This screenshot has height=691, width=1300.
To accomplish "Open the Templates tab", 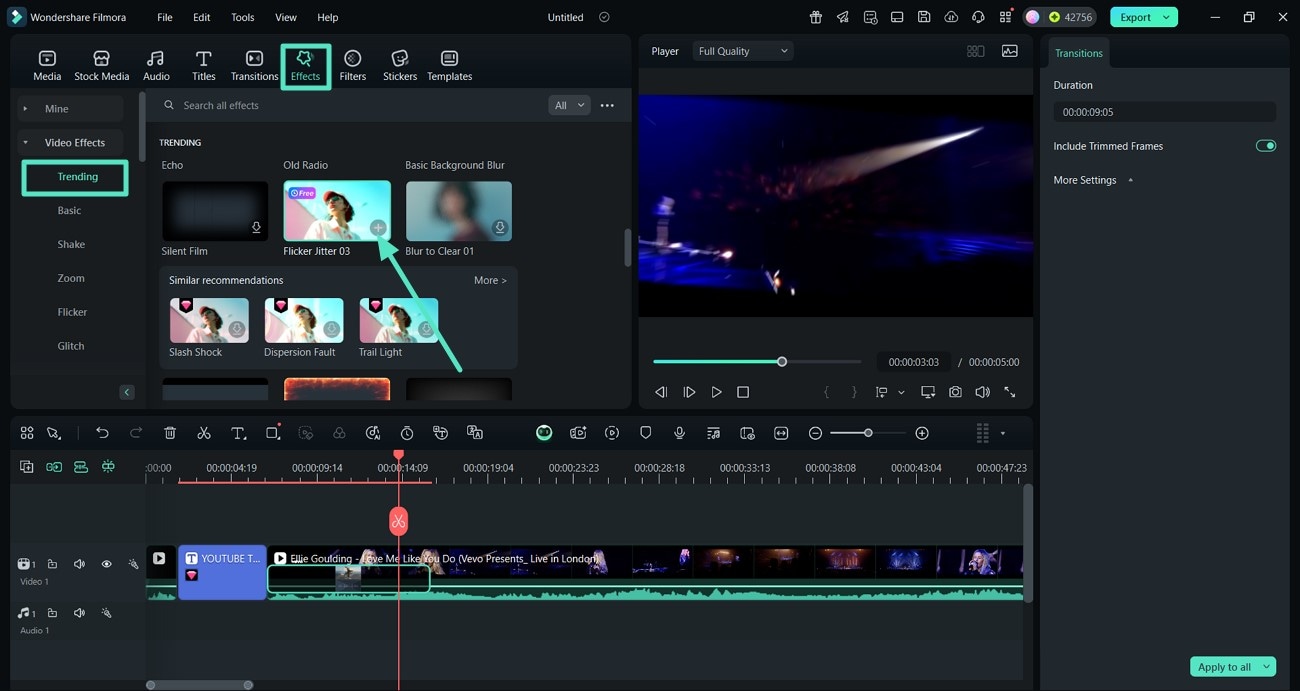I will click(449, 66).
